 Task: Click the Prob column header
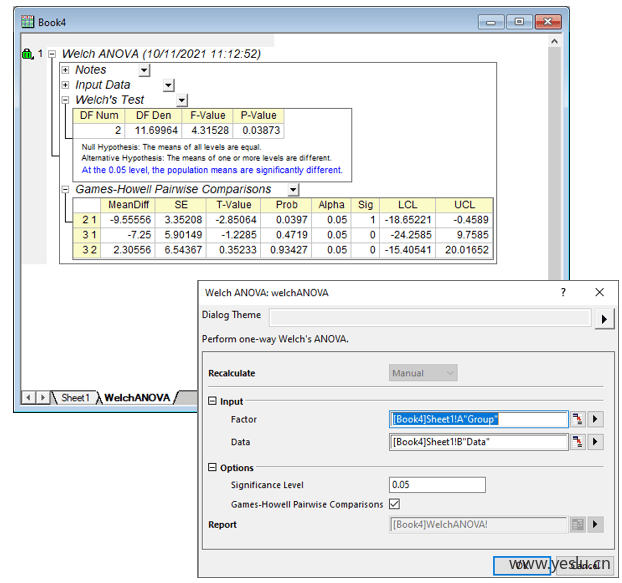click(286, 205)
